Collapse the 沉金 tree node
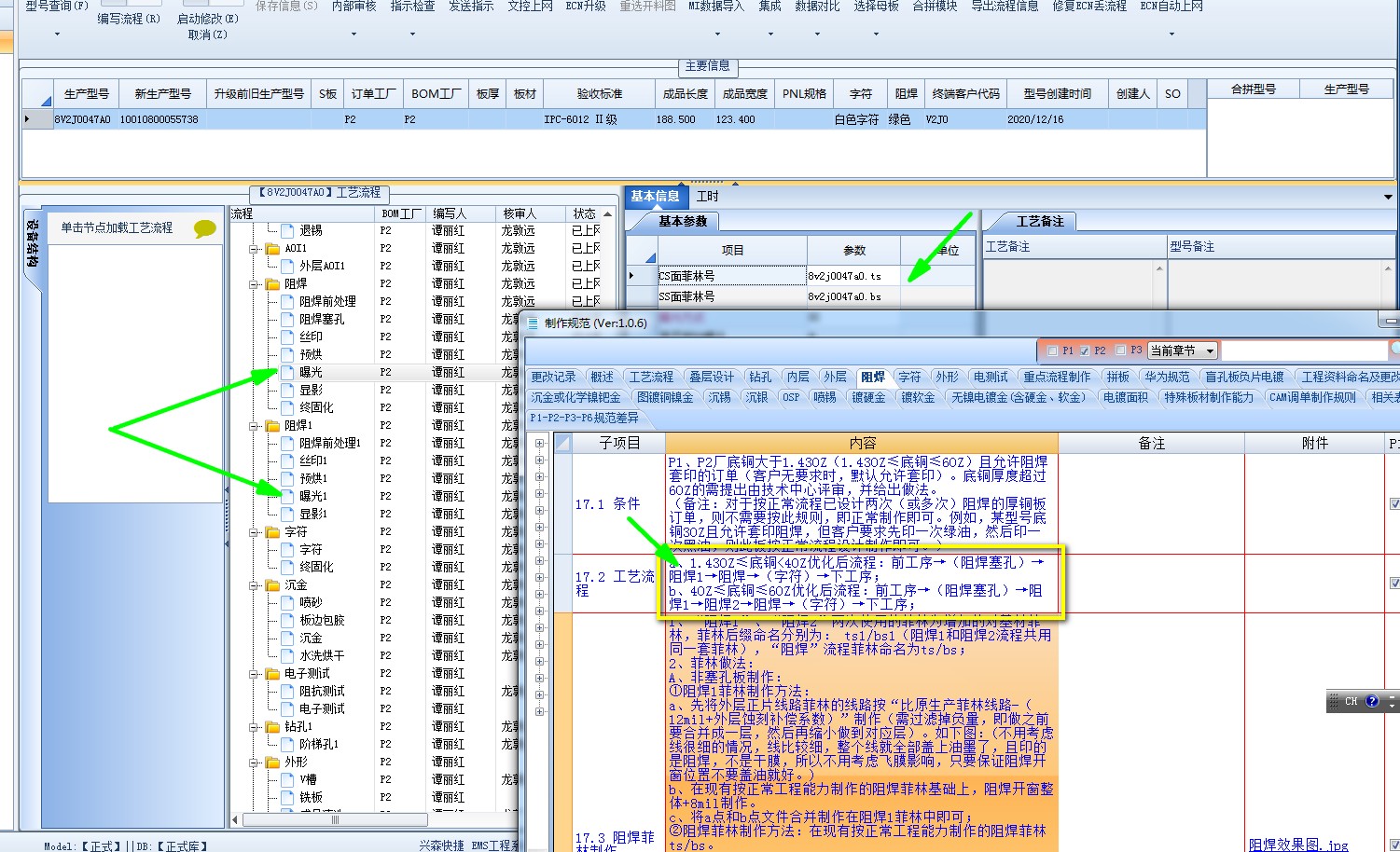 254,585
